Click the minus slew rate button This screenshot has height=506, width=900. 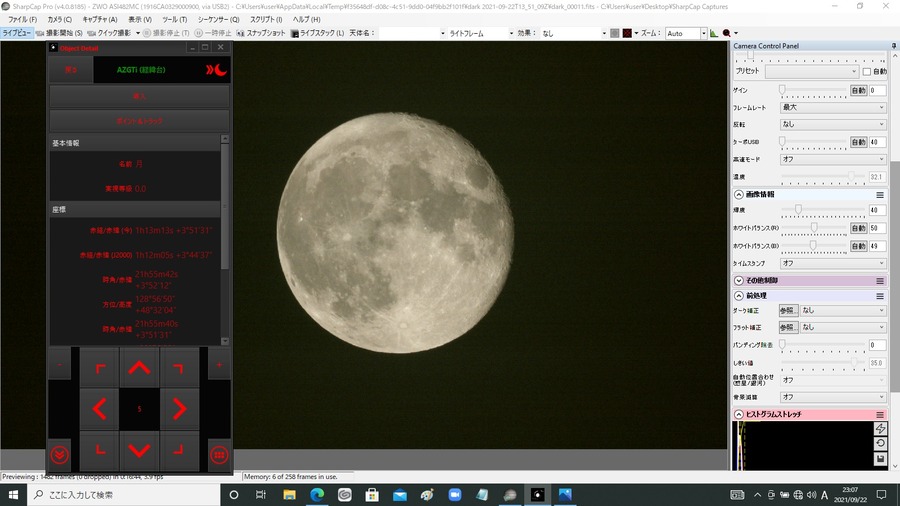click(x=60, y=364)
